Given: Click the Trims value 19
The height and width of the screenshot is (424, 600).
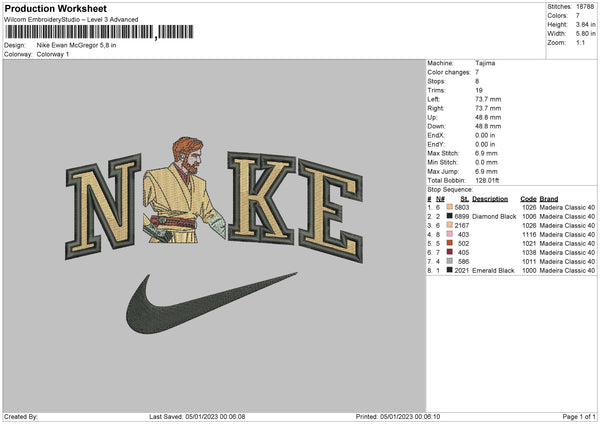Looking at the screenshot, I should point(479,90).
